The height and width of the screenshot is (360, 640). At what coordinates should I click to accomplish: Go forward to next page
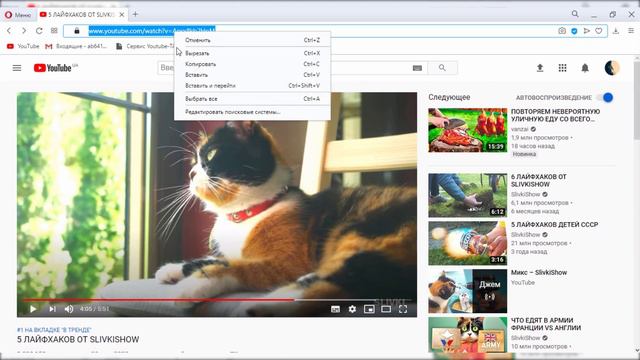[24, 31]
